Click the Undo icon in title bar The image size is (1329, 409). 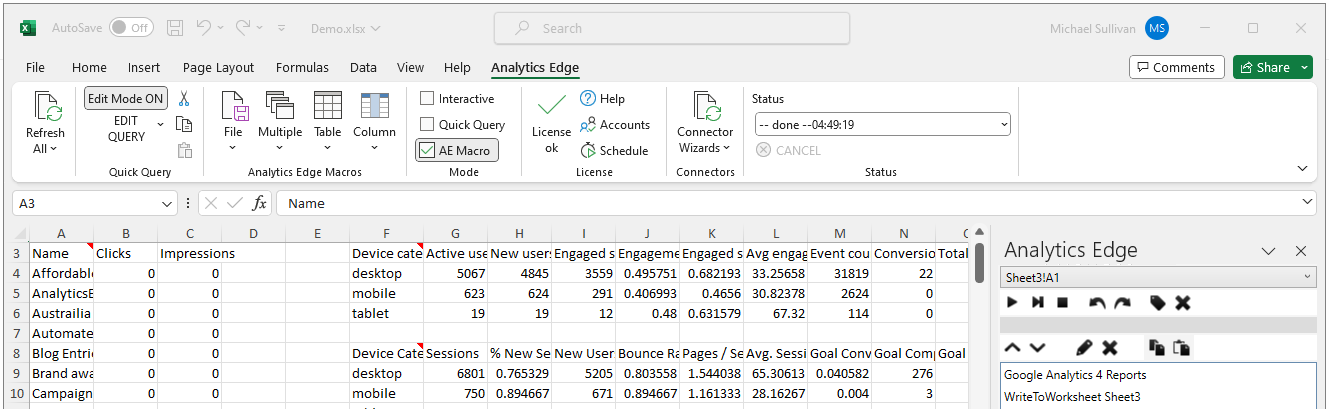coord(204,28)
